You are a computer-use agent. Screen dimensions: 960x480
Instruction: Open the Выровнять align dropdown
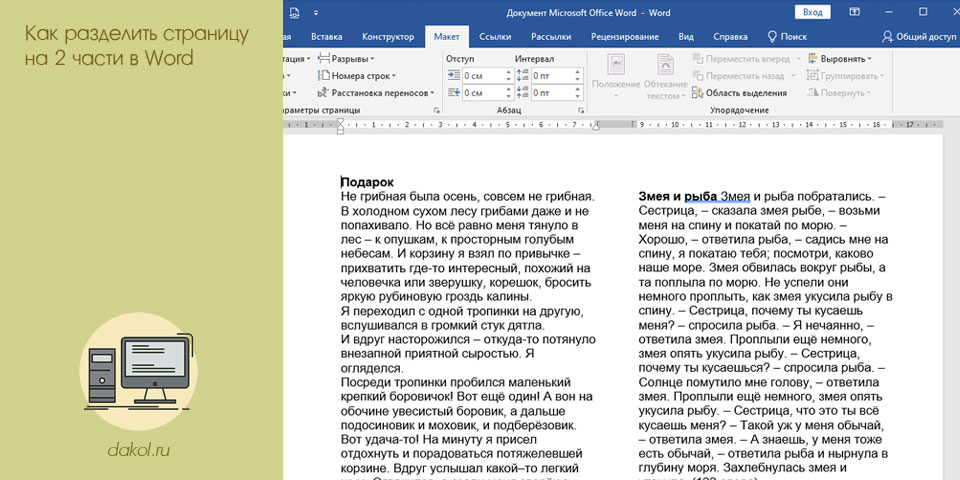839,59
